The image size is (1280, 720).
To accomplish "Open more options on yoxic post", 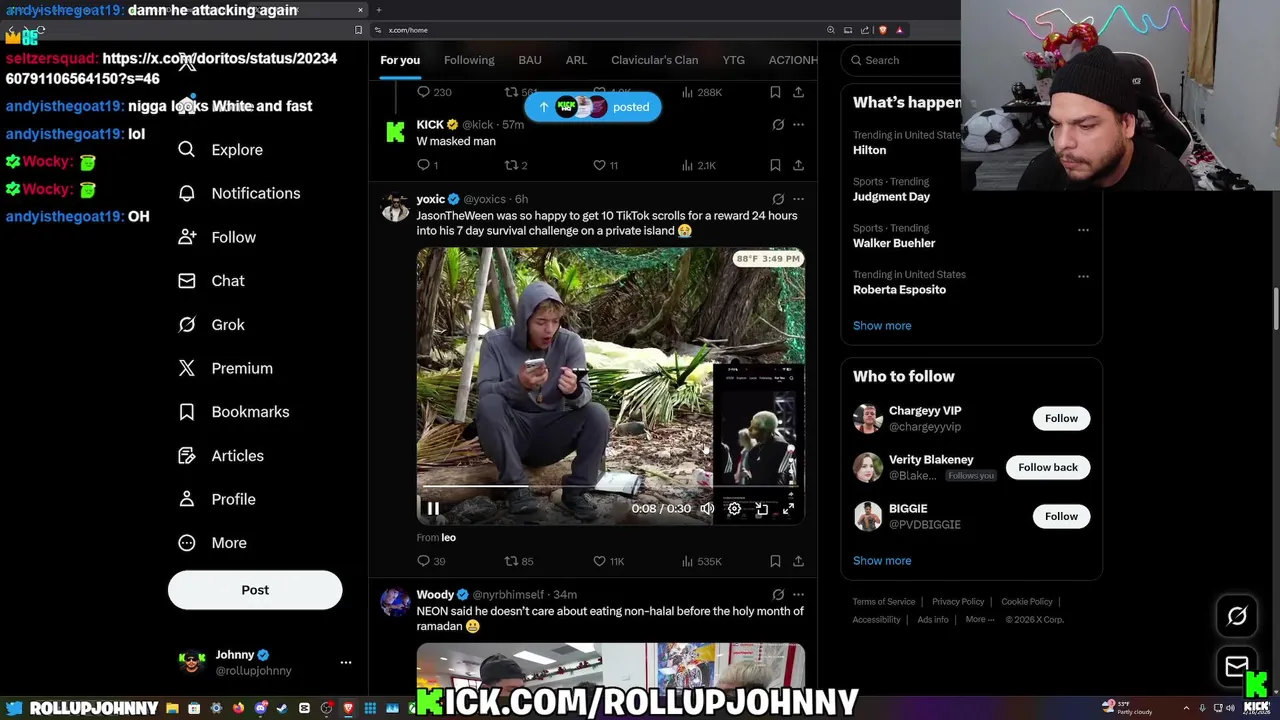I will 798,199.
